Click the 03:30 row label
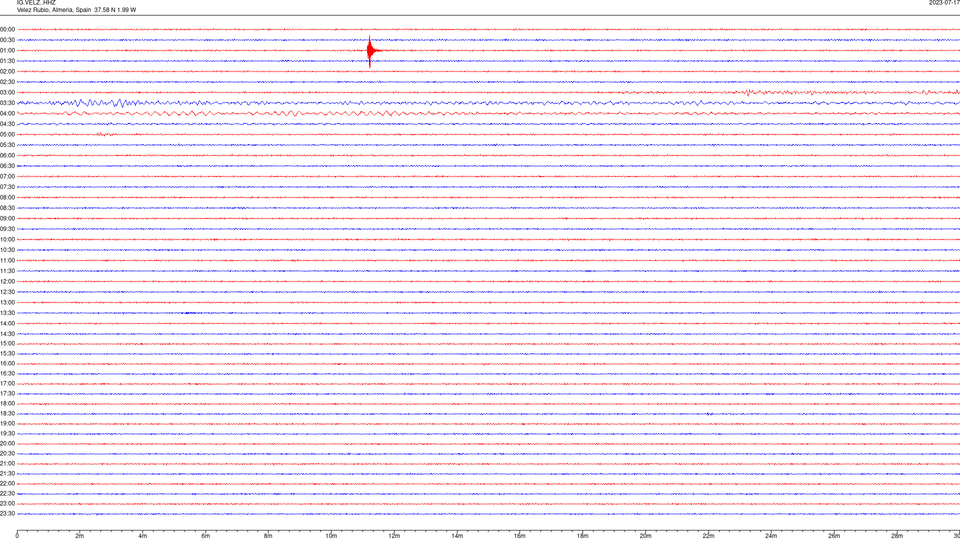 coord(7,103)
